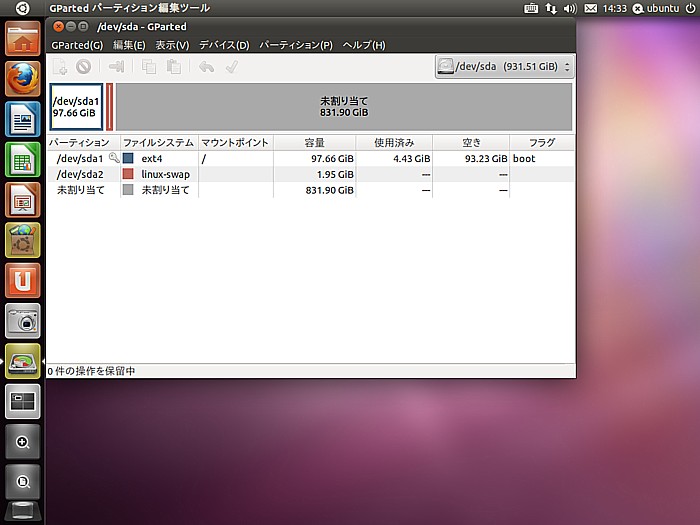
Task: Open the 表示(V) menu
Action: pyautogui.click(x=172, y=45)
